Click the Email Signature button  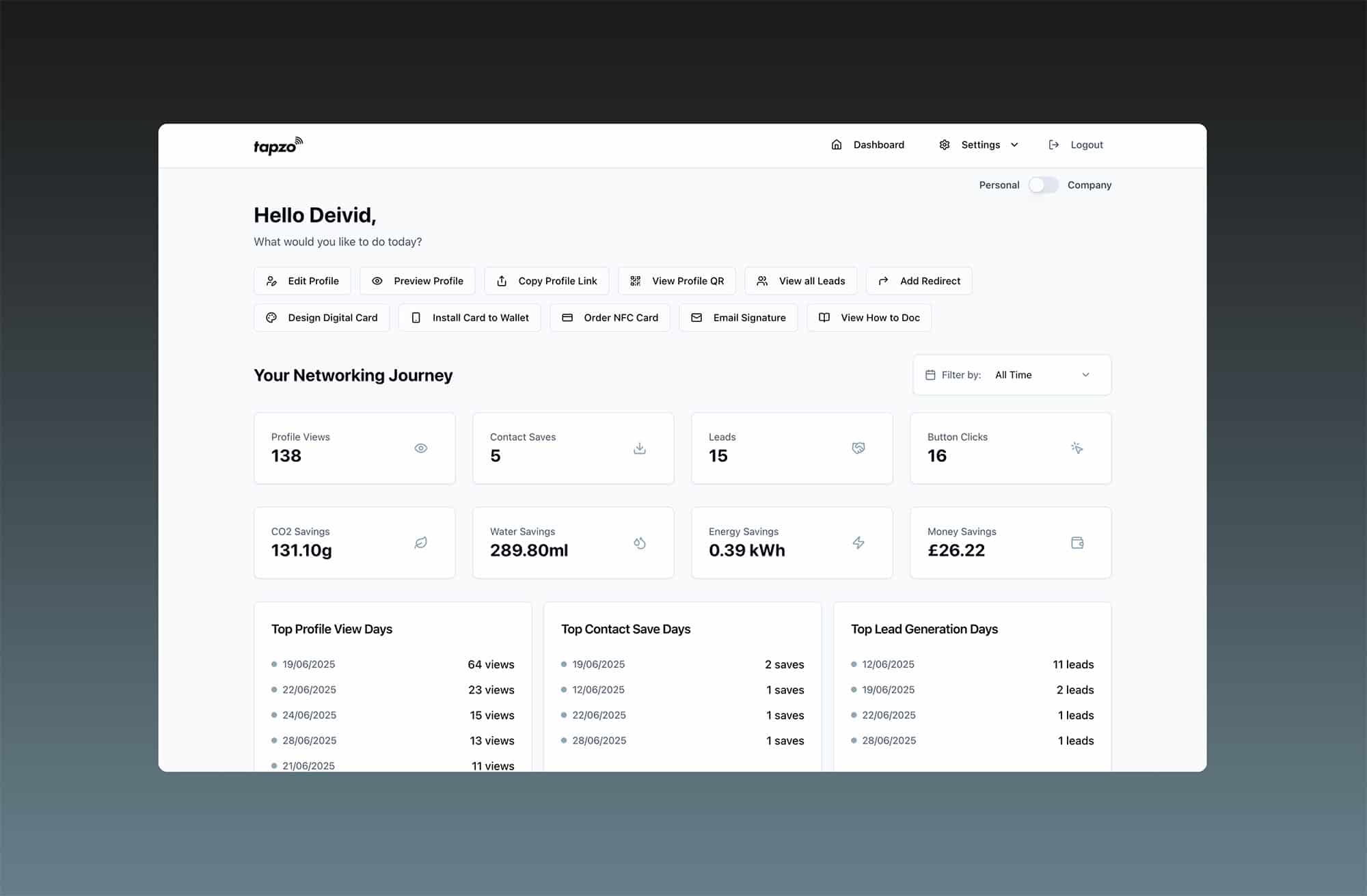coord(738,317)
